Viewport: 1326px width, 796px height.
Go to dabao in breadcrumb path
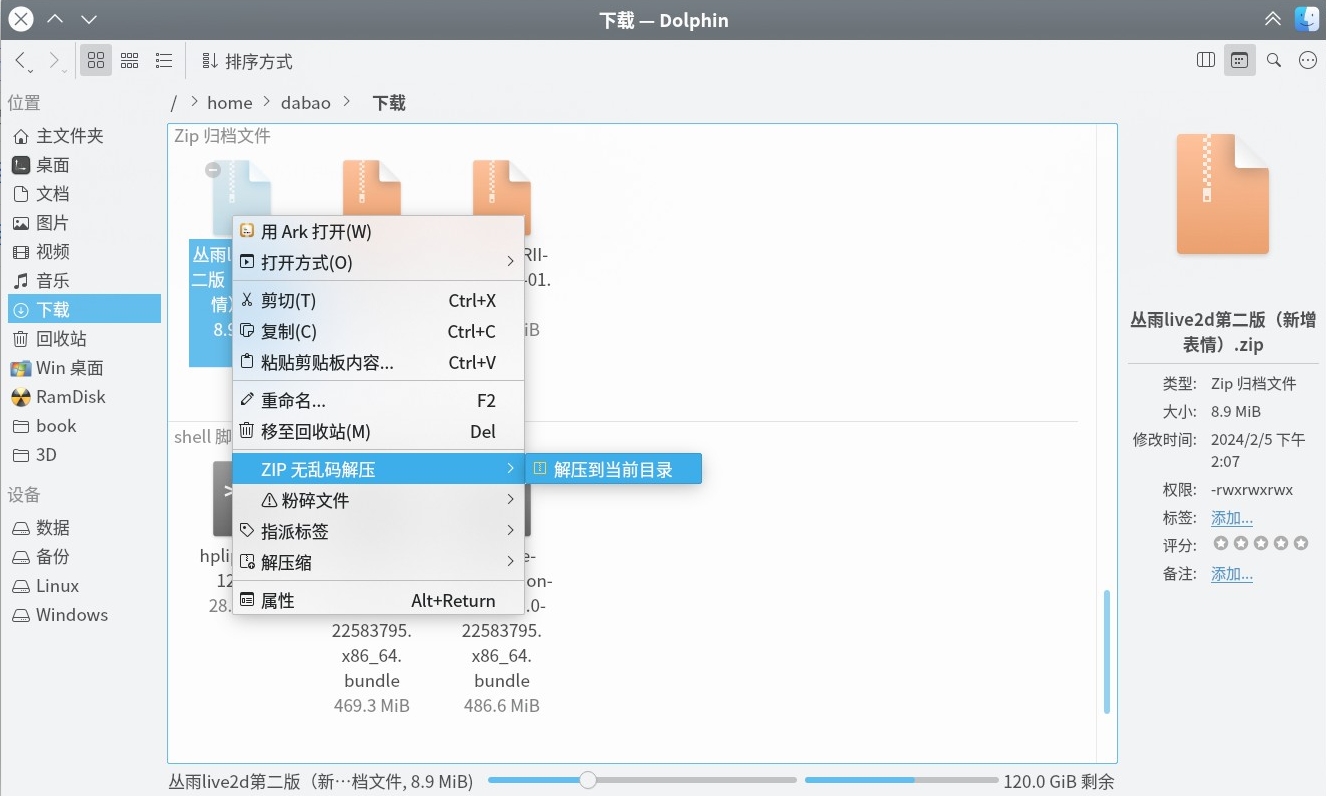pyautogui.click(x=305, y=103)
